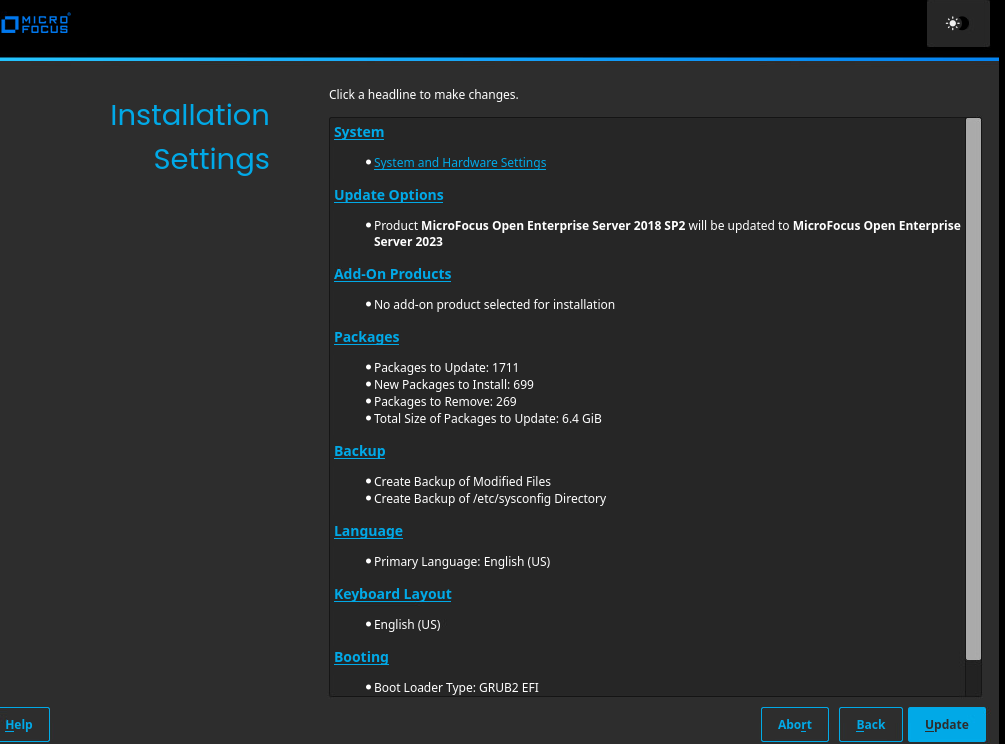The width and height of the screenshot is (1005, 744).
Task: Open System and Hardware Settings link
Action: [x=460, y=163]
